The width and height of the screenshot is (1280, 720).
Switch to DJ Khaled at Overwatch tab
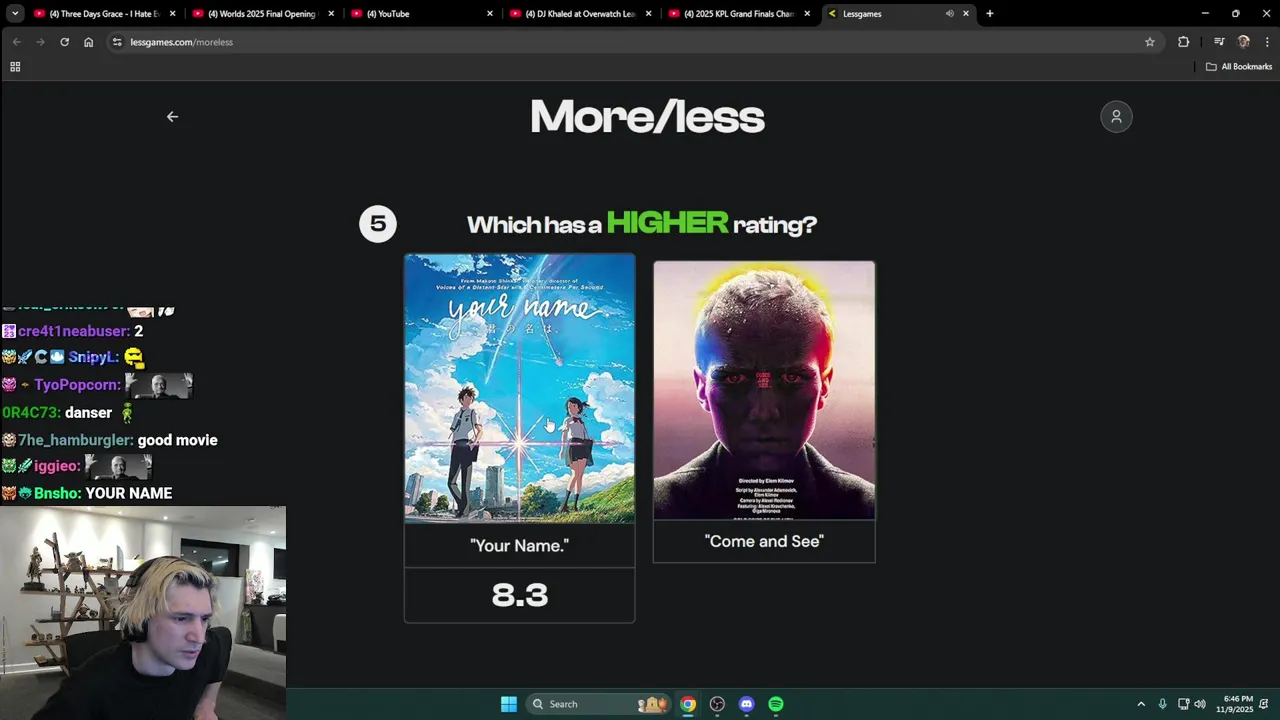click(580, 14)
